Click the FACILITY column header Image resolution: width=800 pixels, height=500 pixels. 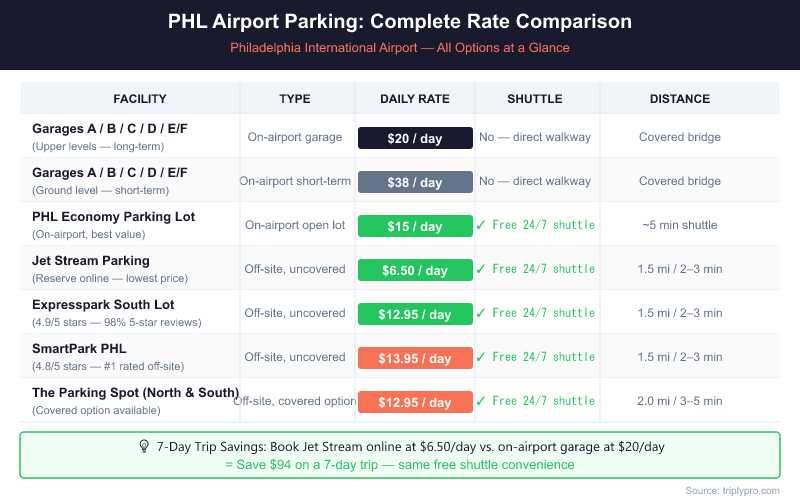140,99
